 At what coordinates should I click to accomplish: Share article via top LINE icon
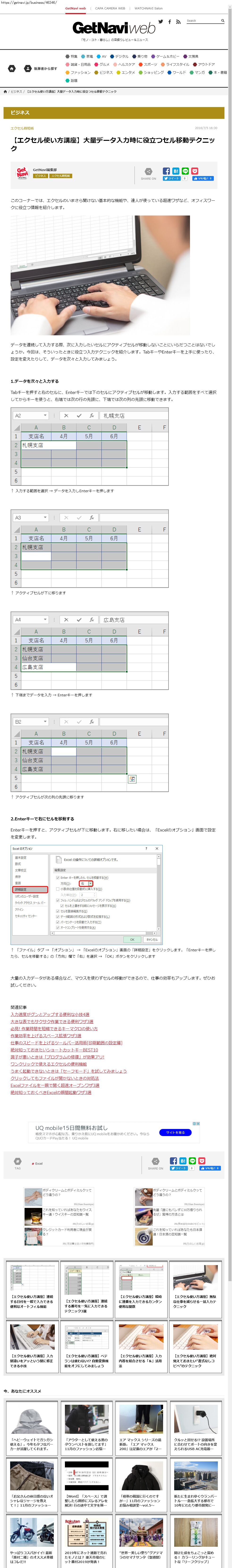pos(185,171)
